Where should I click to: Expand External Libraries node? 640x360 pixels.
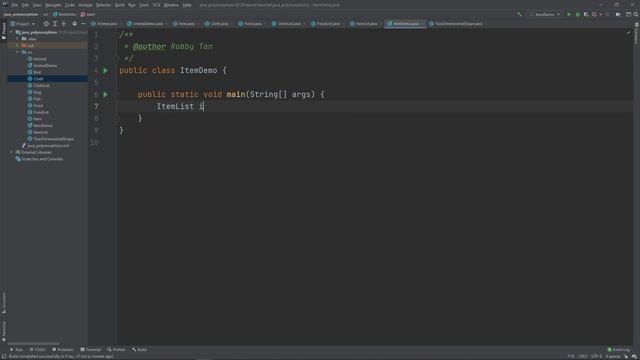click(x=12, y=152)
